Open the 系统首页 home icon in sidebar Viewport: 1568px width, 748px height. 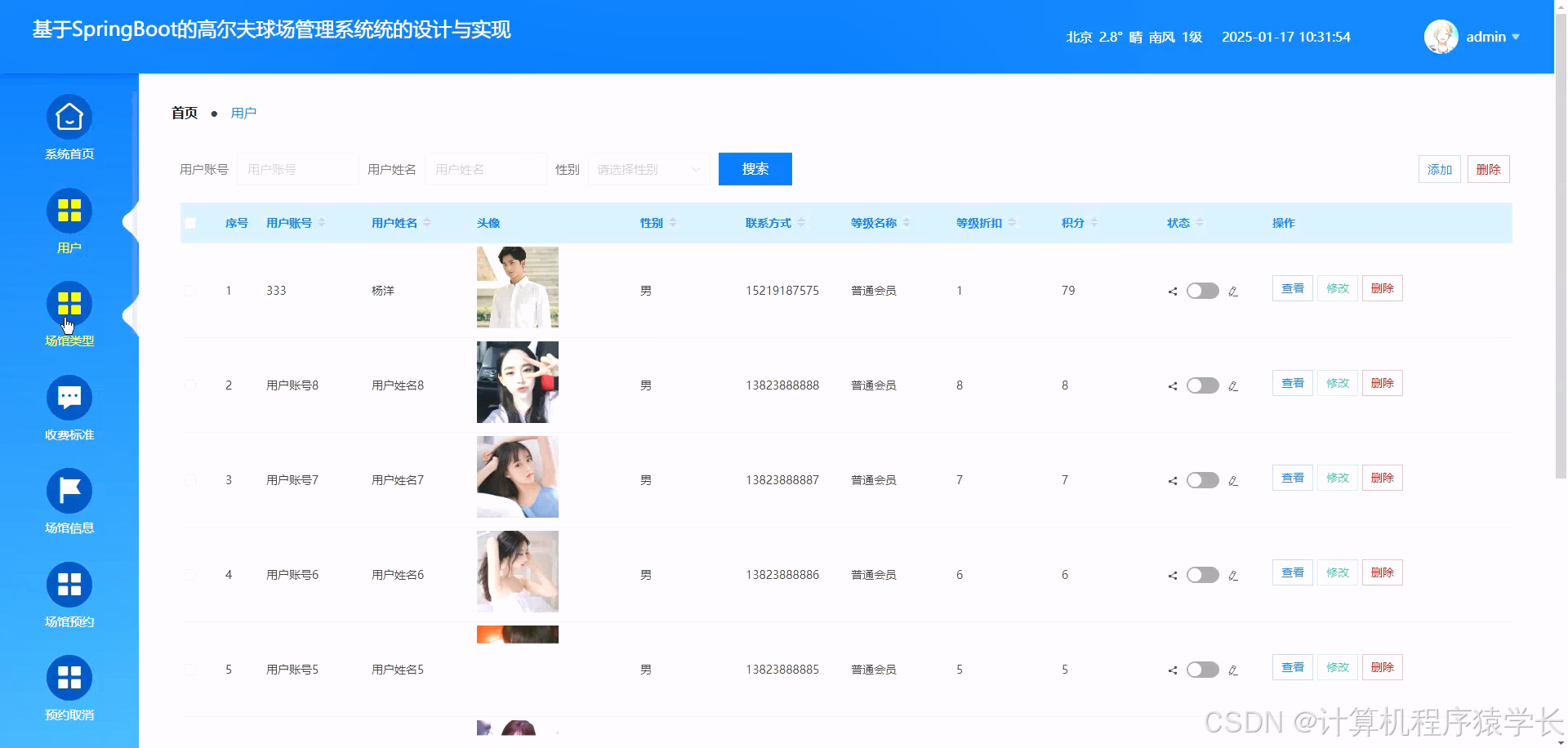click(x=69, y=117)
